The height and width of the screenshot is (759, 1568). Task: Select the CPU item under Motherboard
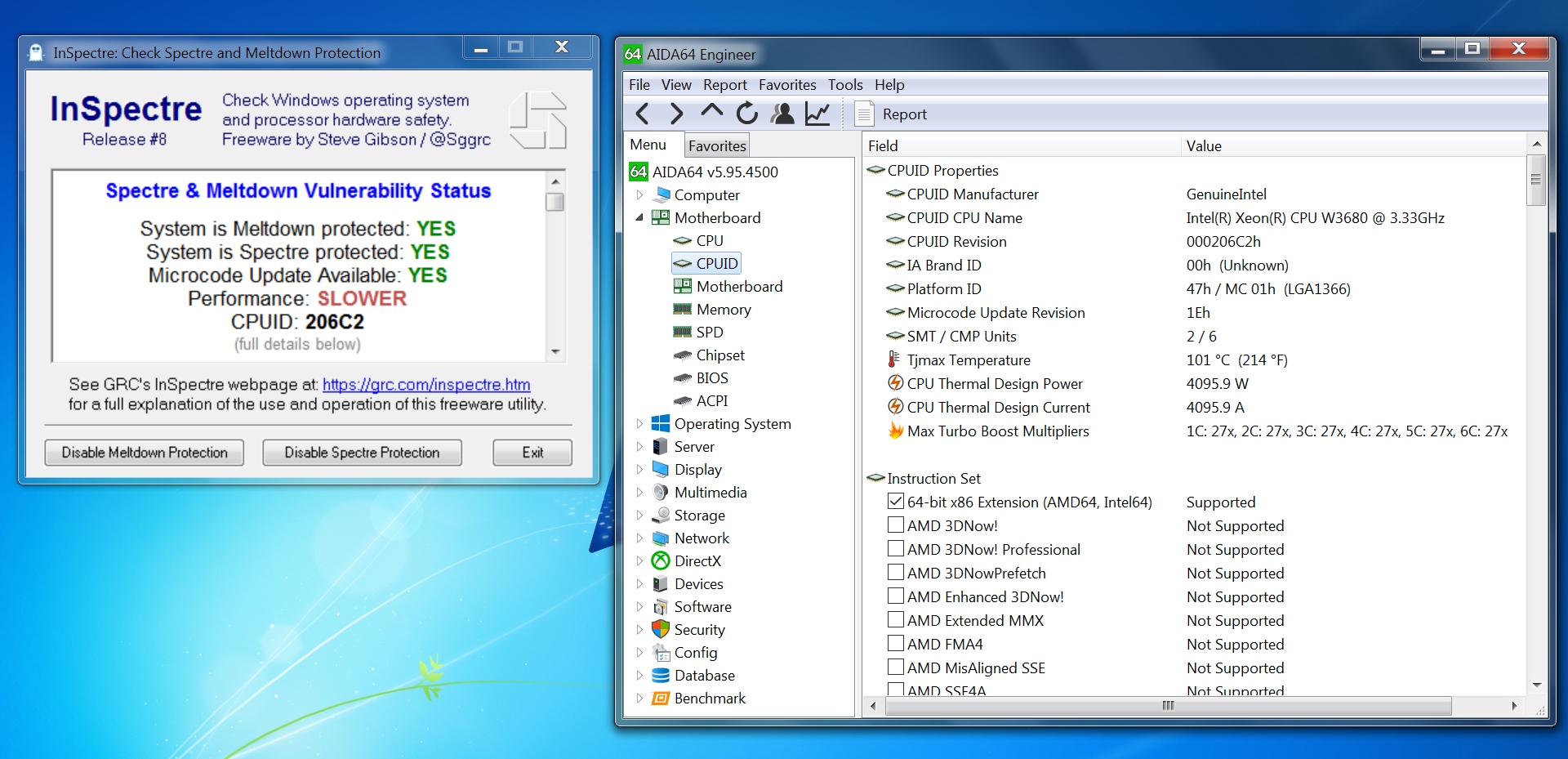tap(698, 240)
